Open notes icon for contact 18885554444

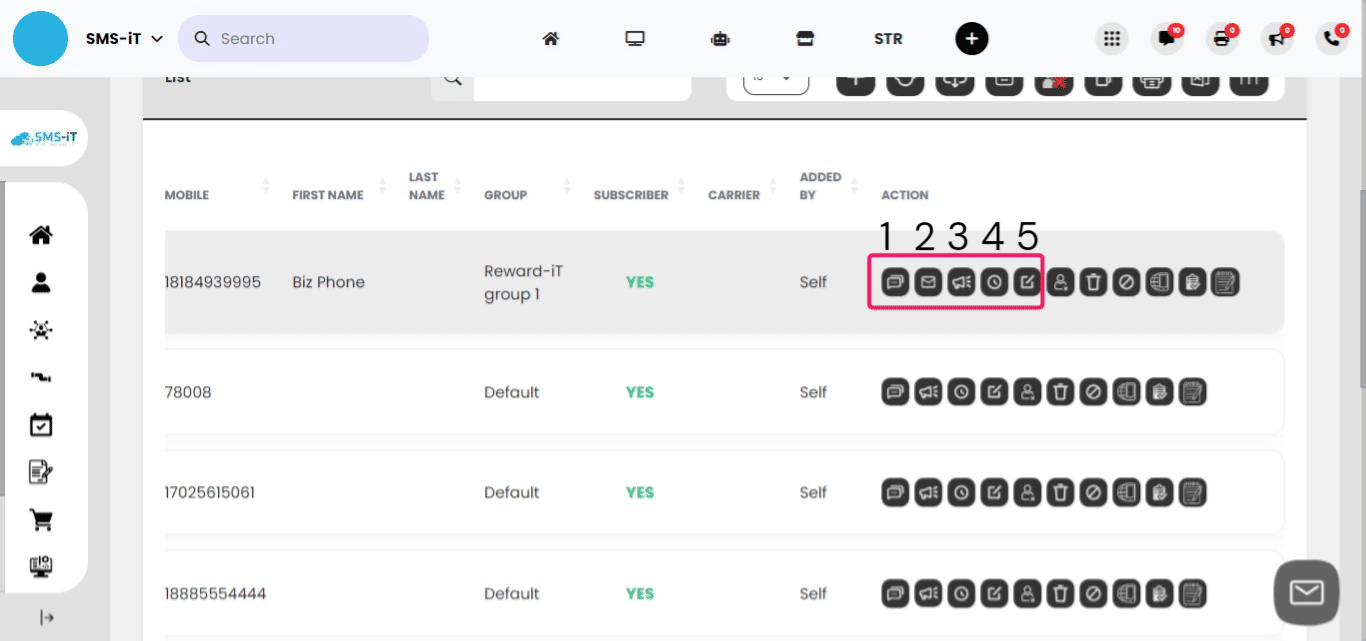(1192, 594)
